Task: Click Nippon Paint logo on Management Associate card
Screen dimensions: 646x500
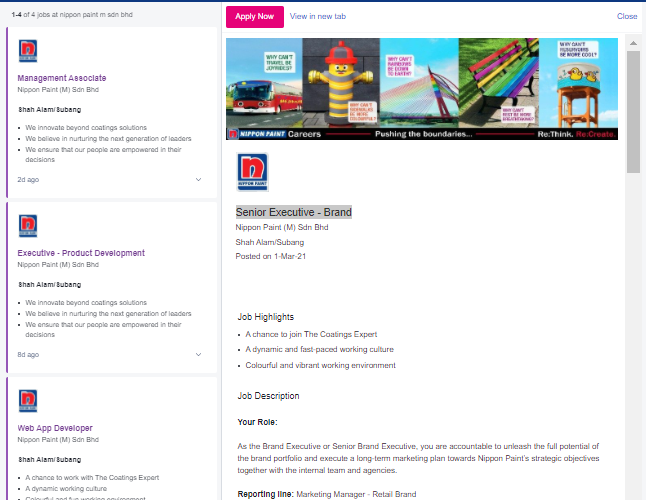Action: 28,51
